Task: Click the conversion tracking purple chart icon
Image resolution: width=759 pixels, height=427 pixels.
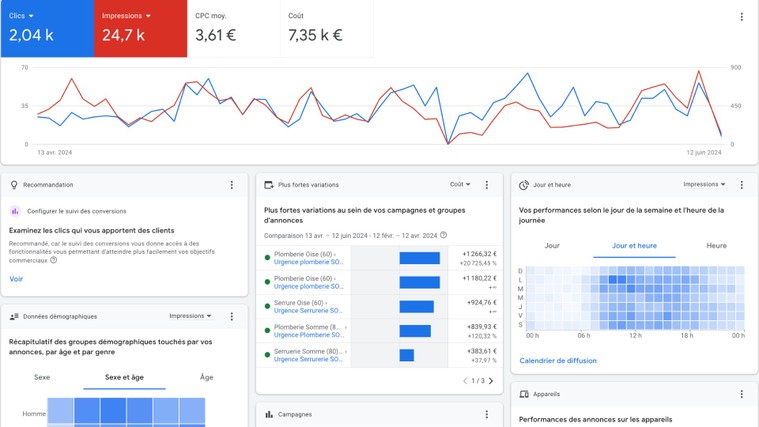Action: click(x=15, y=211)
